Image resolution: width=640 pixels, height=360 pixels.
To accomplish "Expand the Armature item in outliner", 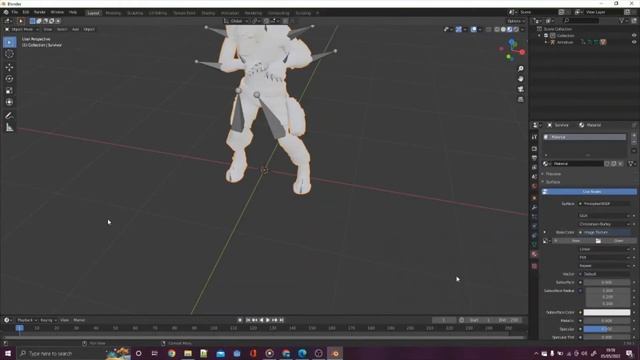I will click(x=547, y=42).
